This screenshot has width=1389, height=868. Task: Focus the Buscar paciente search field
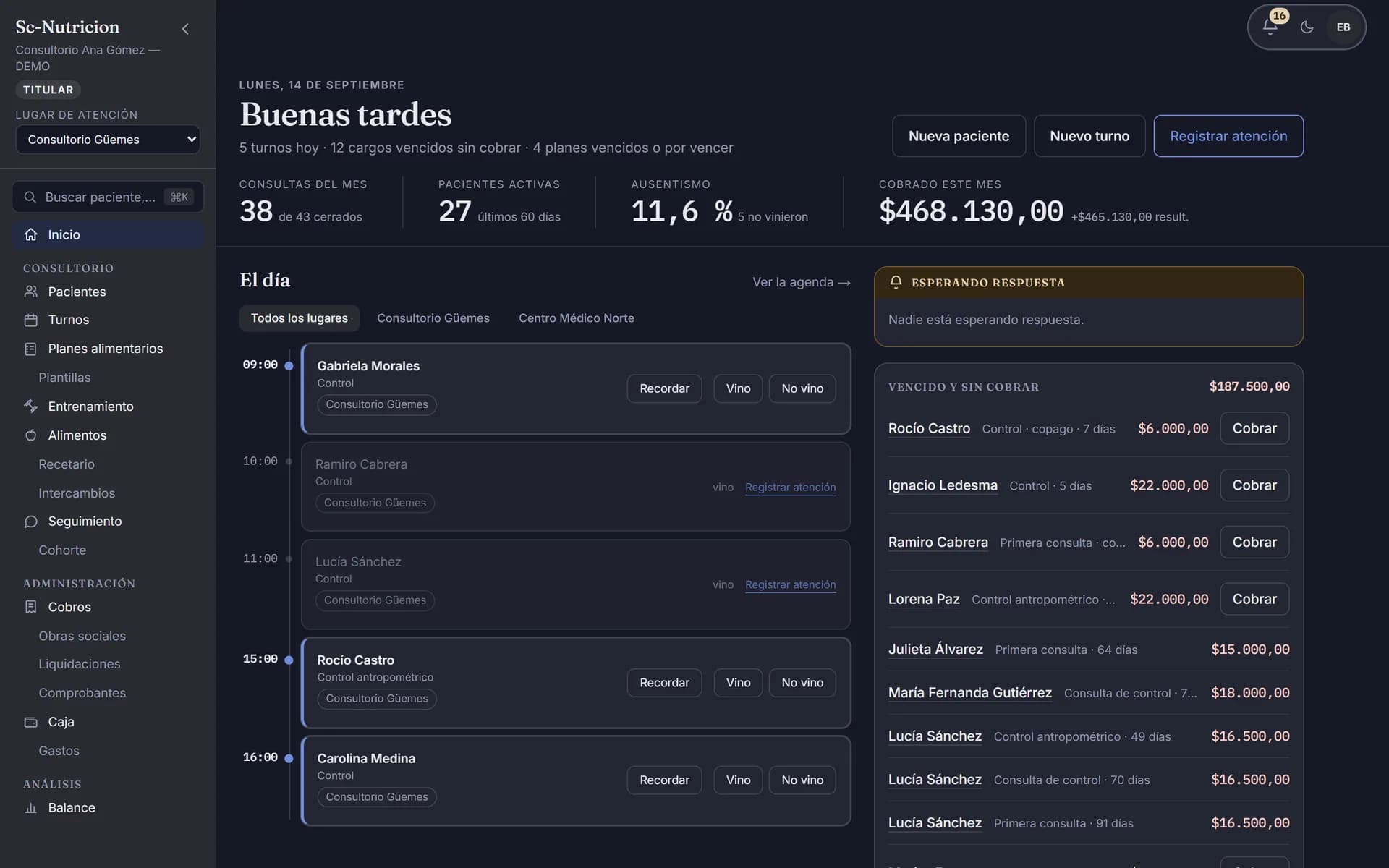[x=108, y=197]
